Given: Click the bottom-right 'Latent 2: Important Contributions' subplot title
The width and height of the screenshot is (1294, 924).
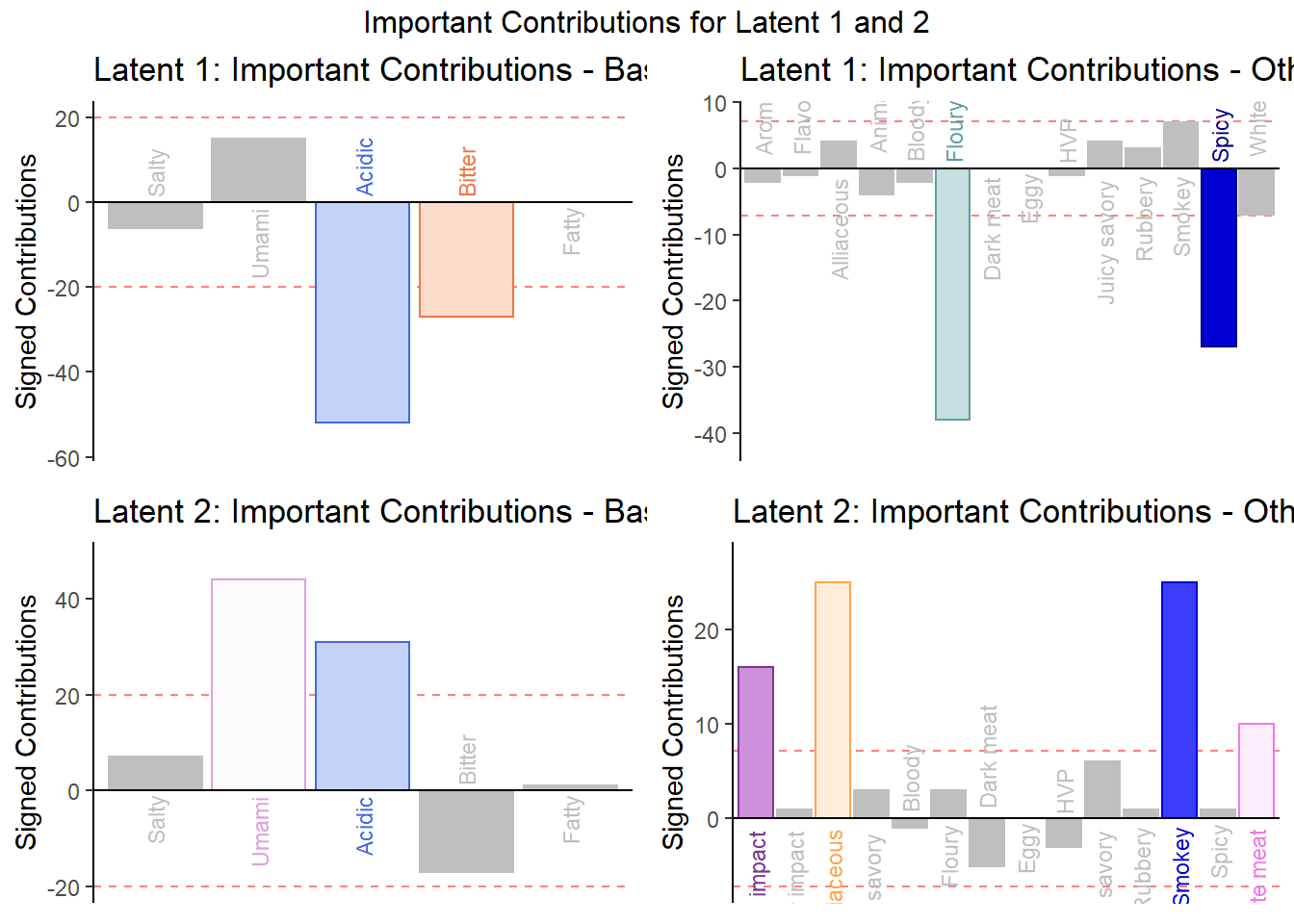Looking at the screenshot, I should (x=1012, y=512).
